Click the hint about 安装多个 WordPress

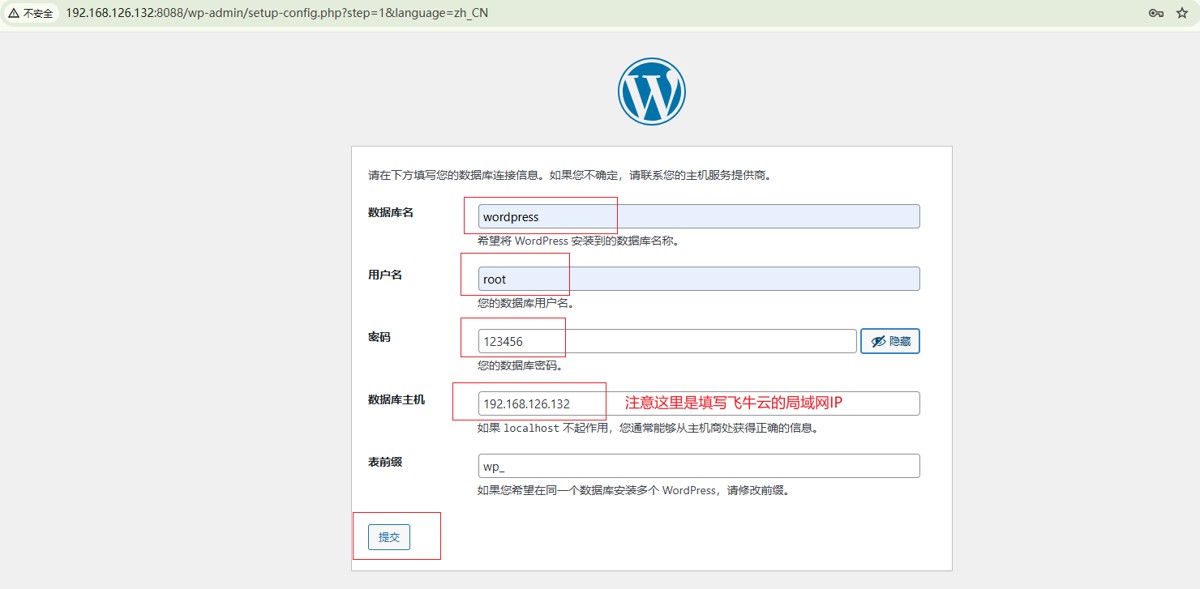[633, 491]
